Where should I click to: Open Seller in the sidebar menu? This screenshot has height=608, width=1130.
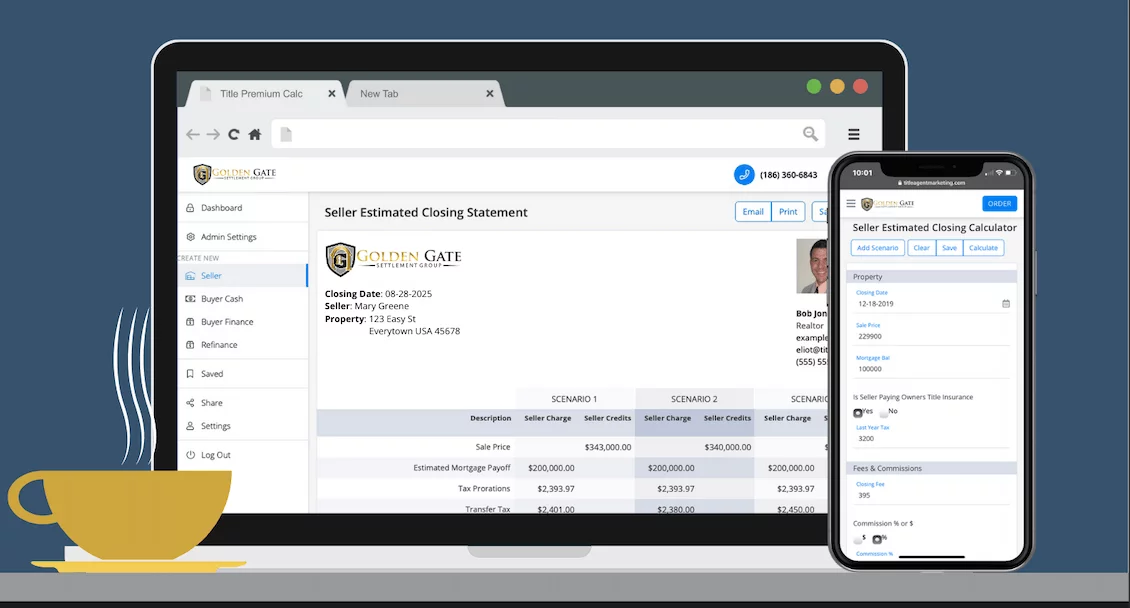click(211, 276)
